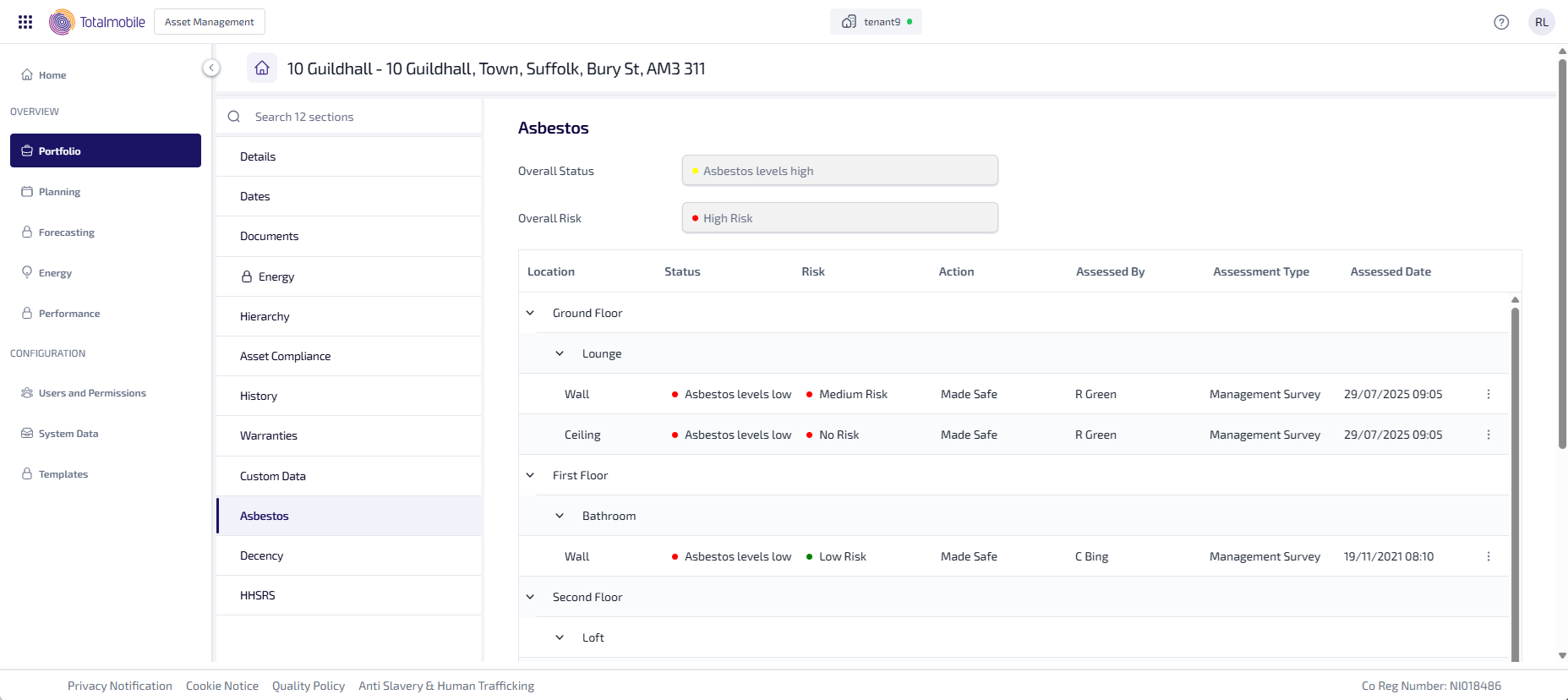Viewport: 1568px width, 700px height.
Task: Click the help question mark icon
Action: pos(1501,22)
